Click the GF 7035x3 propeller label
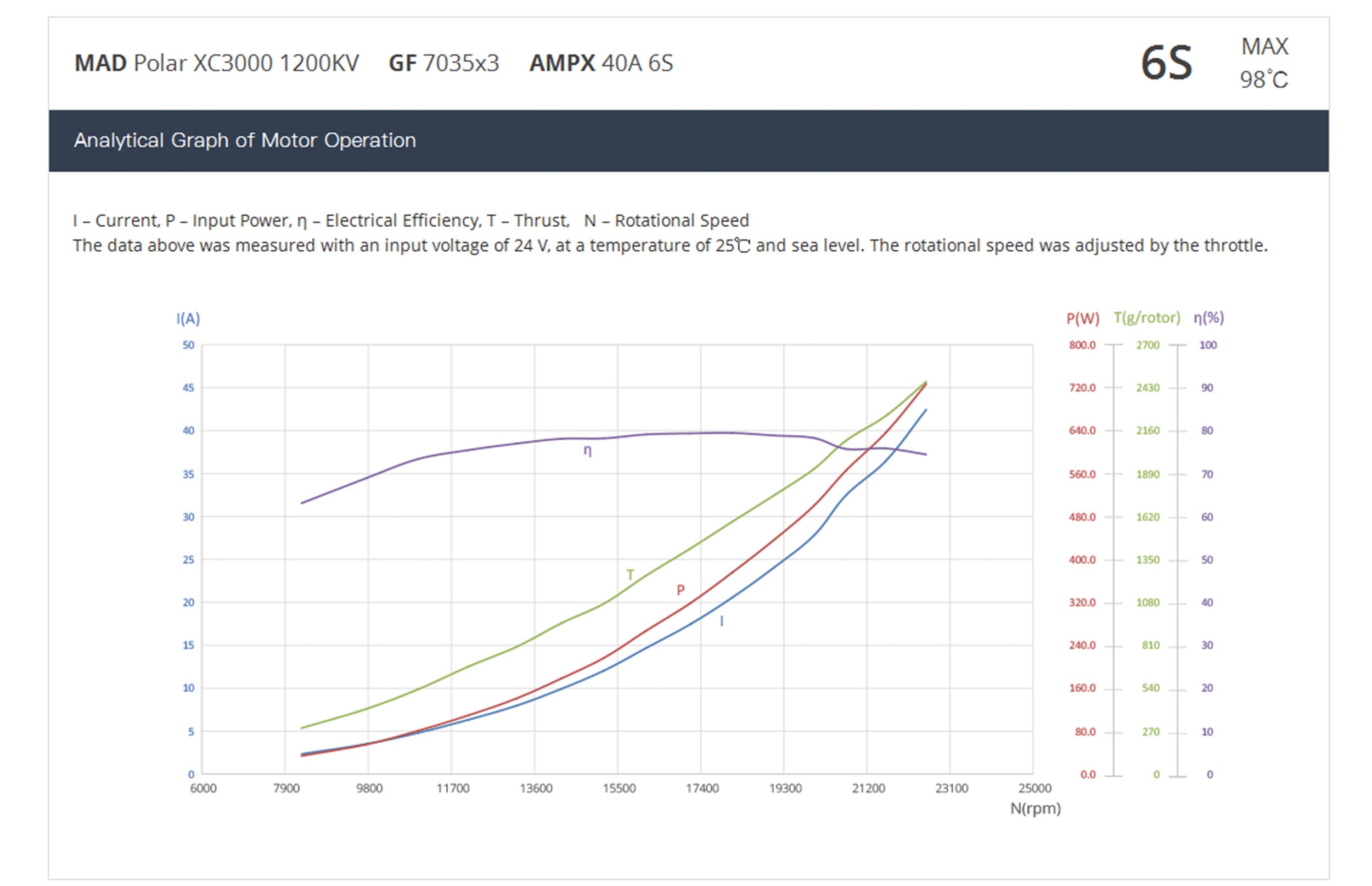The image size is (1372, 886). (443, 63)
